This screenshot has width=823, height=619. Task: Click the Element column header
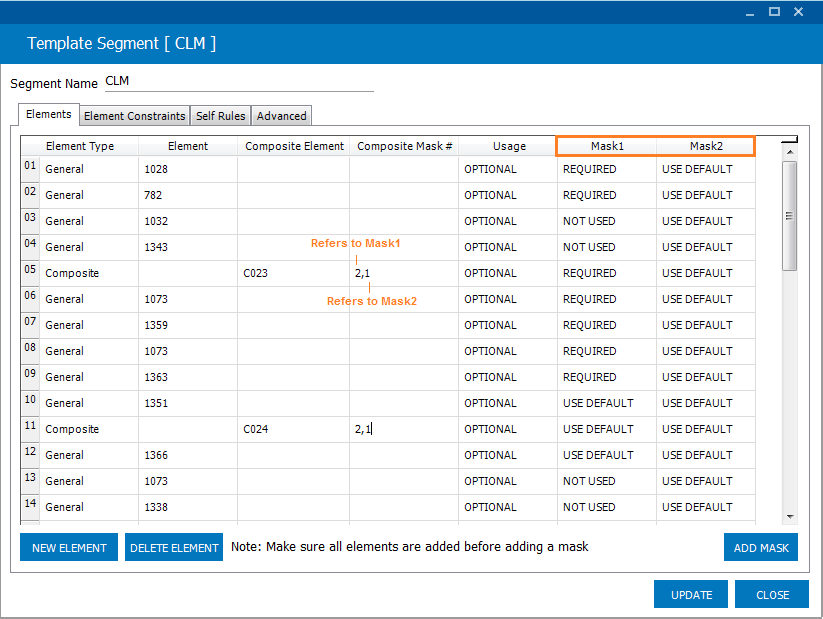188,146
